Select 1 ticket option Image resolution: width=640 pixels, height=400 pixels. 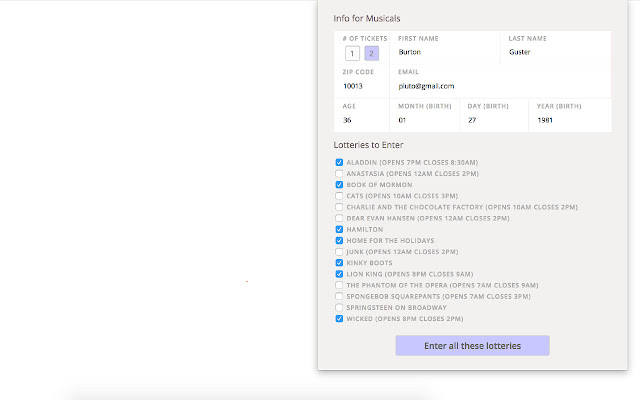coord(352,53)
